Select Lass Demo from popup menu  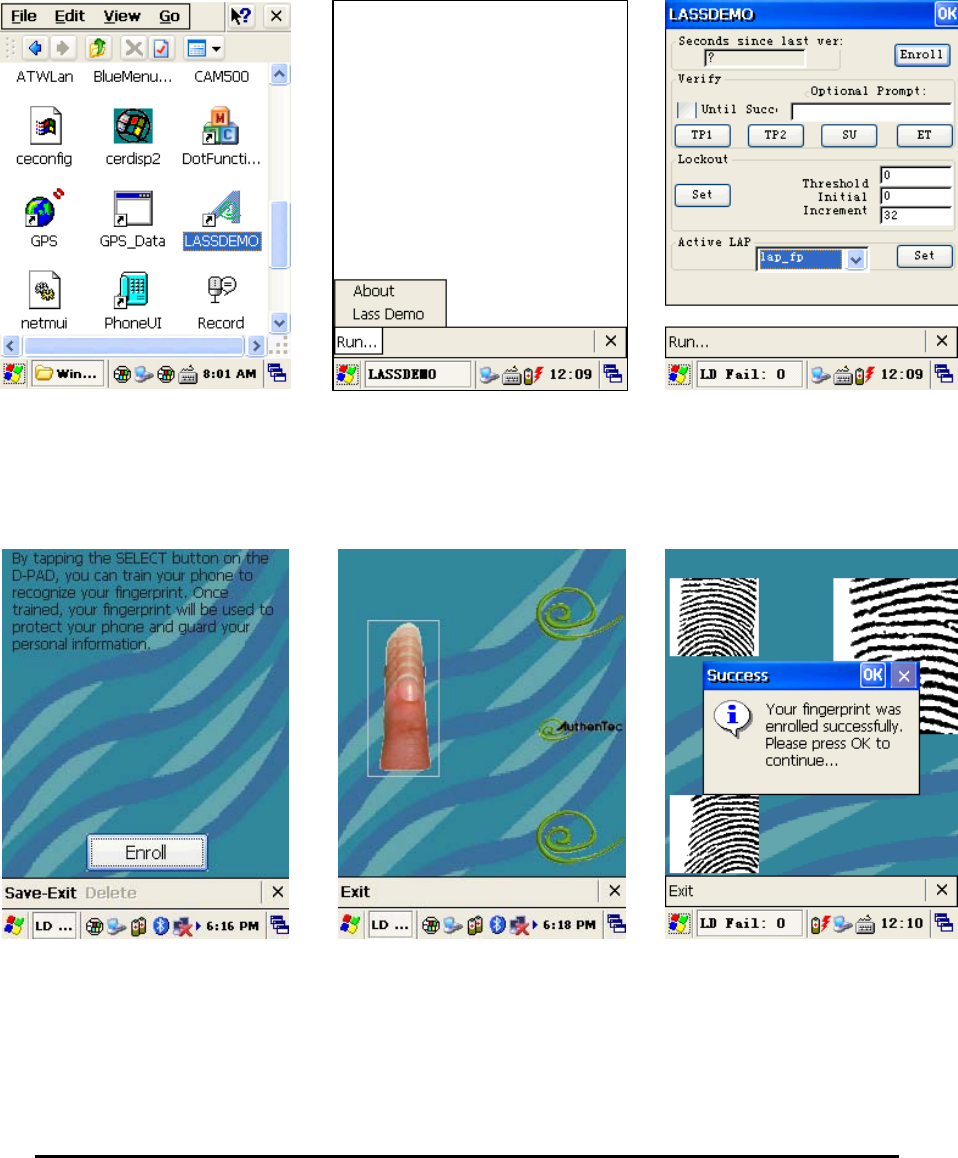389,314
